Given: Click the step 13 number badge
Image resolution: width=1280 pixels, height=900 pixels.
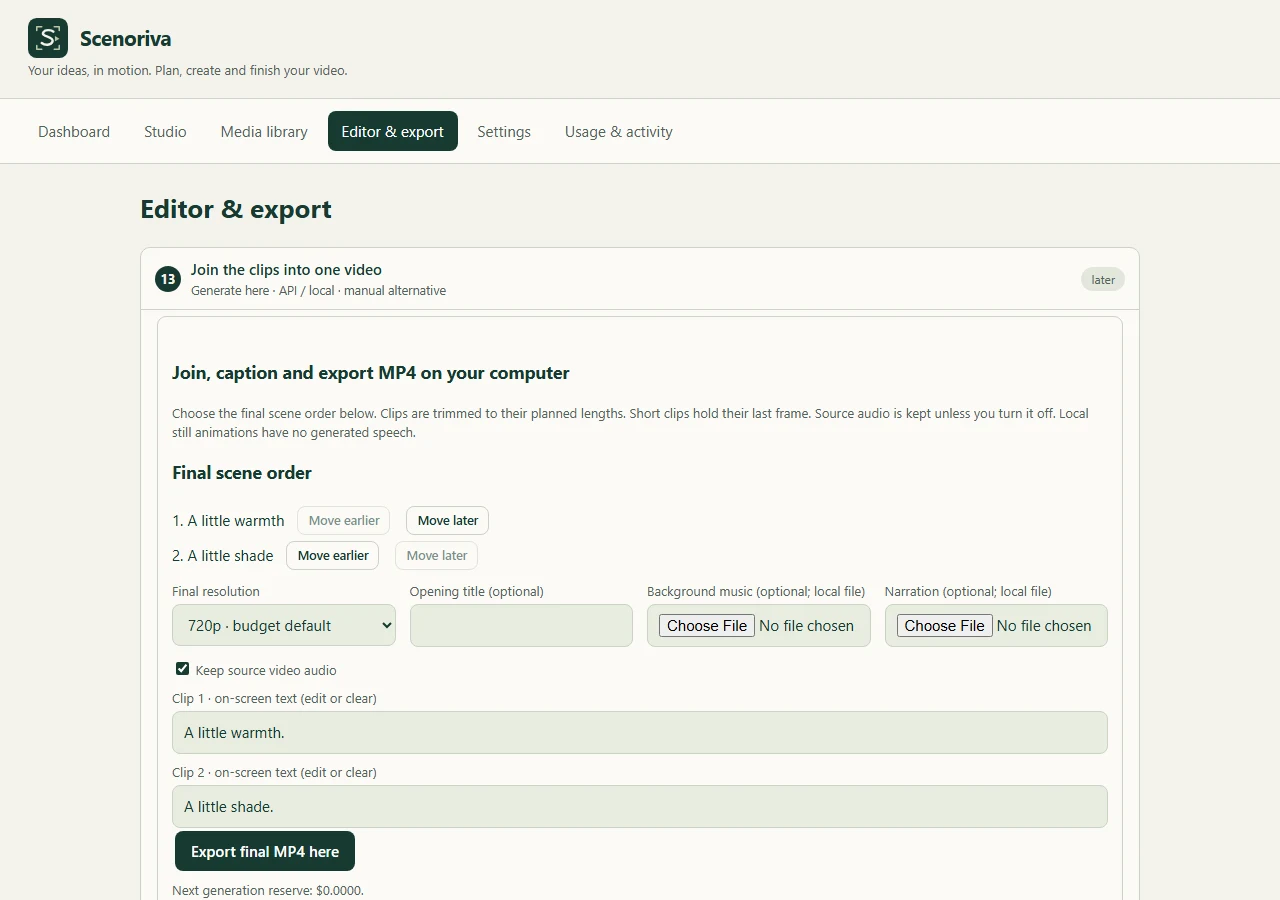Looking at the screenshot, I should tap(168, 279).
